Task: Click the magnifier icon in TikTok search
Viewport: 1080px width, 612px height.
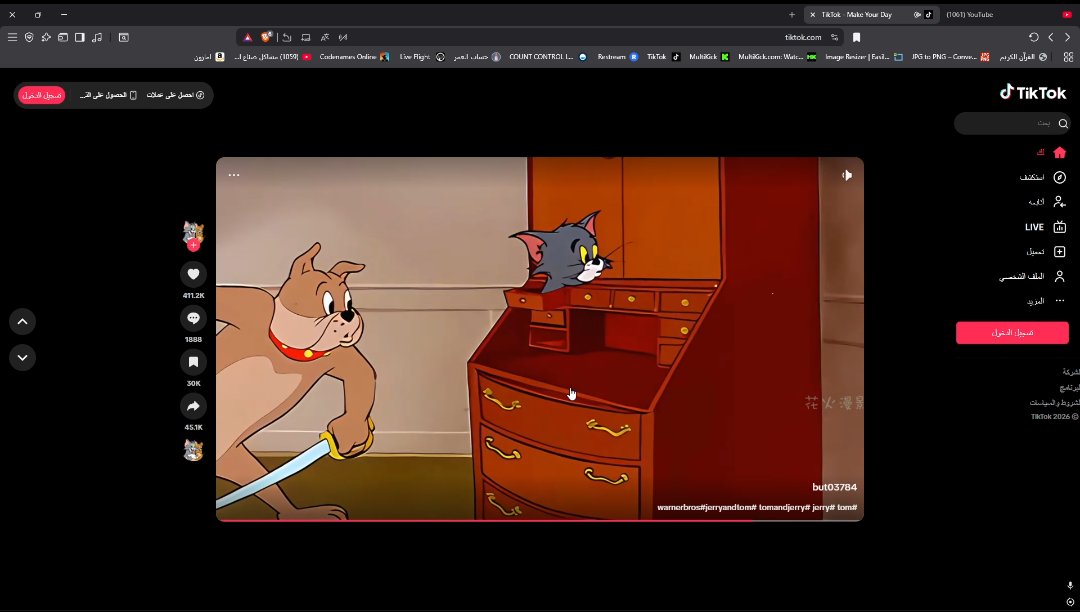Action: (1063, 124)
